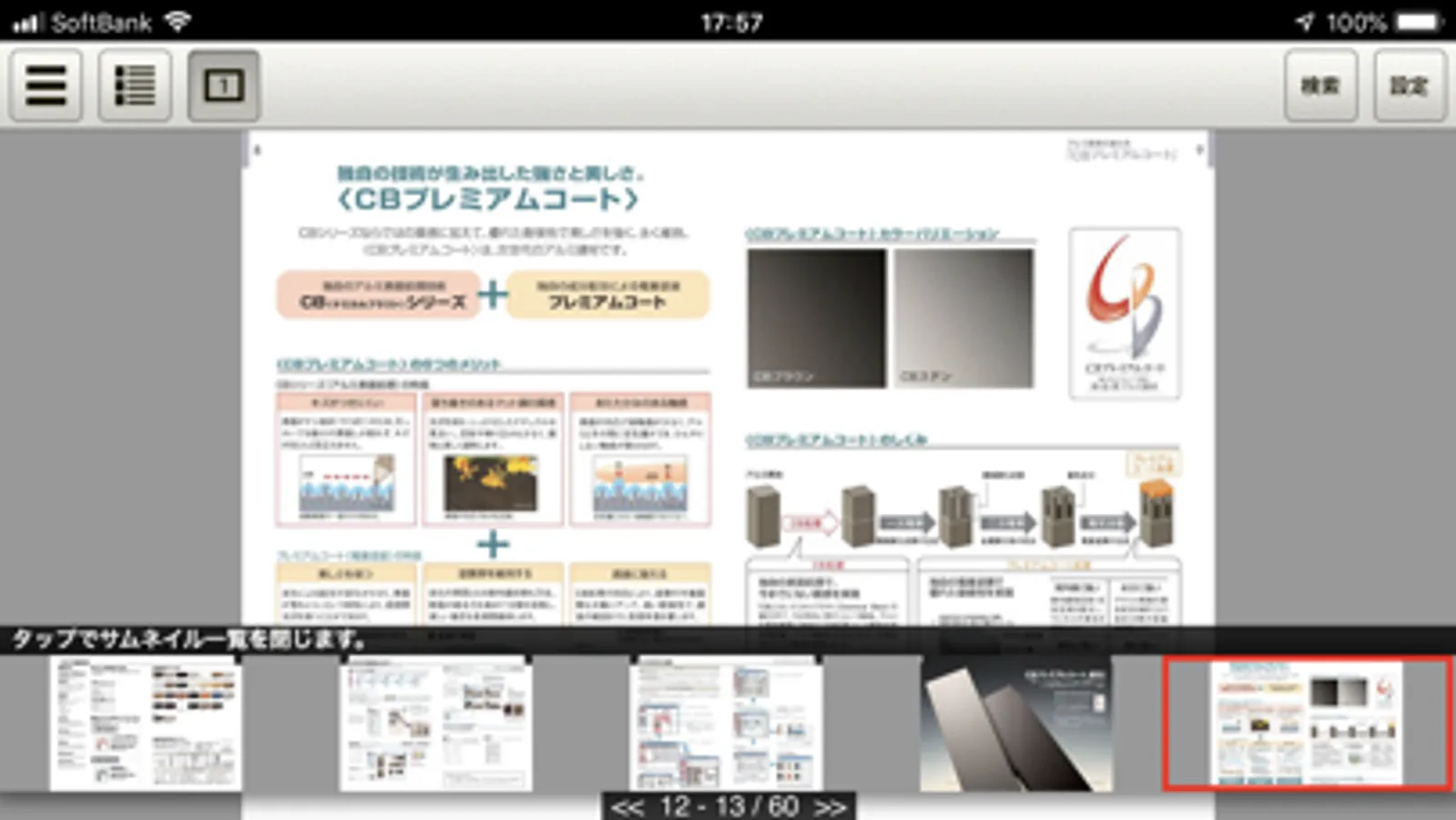Viewport: 1456px width, 820px height.
Task: Tap the thumbnail-close hint bar text
Action: [188, 640]
